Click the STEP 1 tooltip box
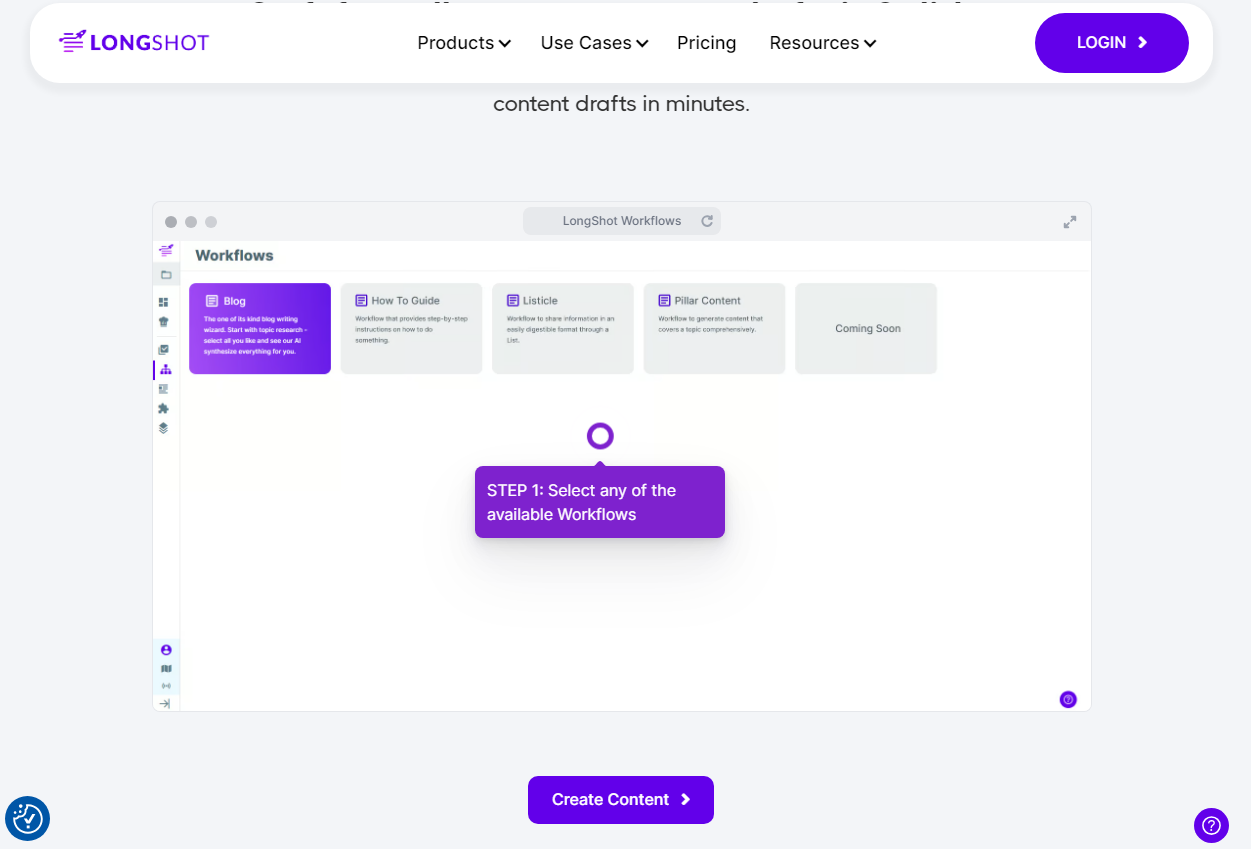Image resolution: width=1251 pixels, height=849 pixels. (600, 502)
